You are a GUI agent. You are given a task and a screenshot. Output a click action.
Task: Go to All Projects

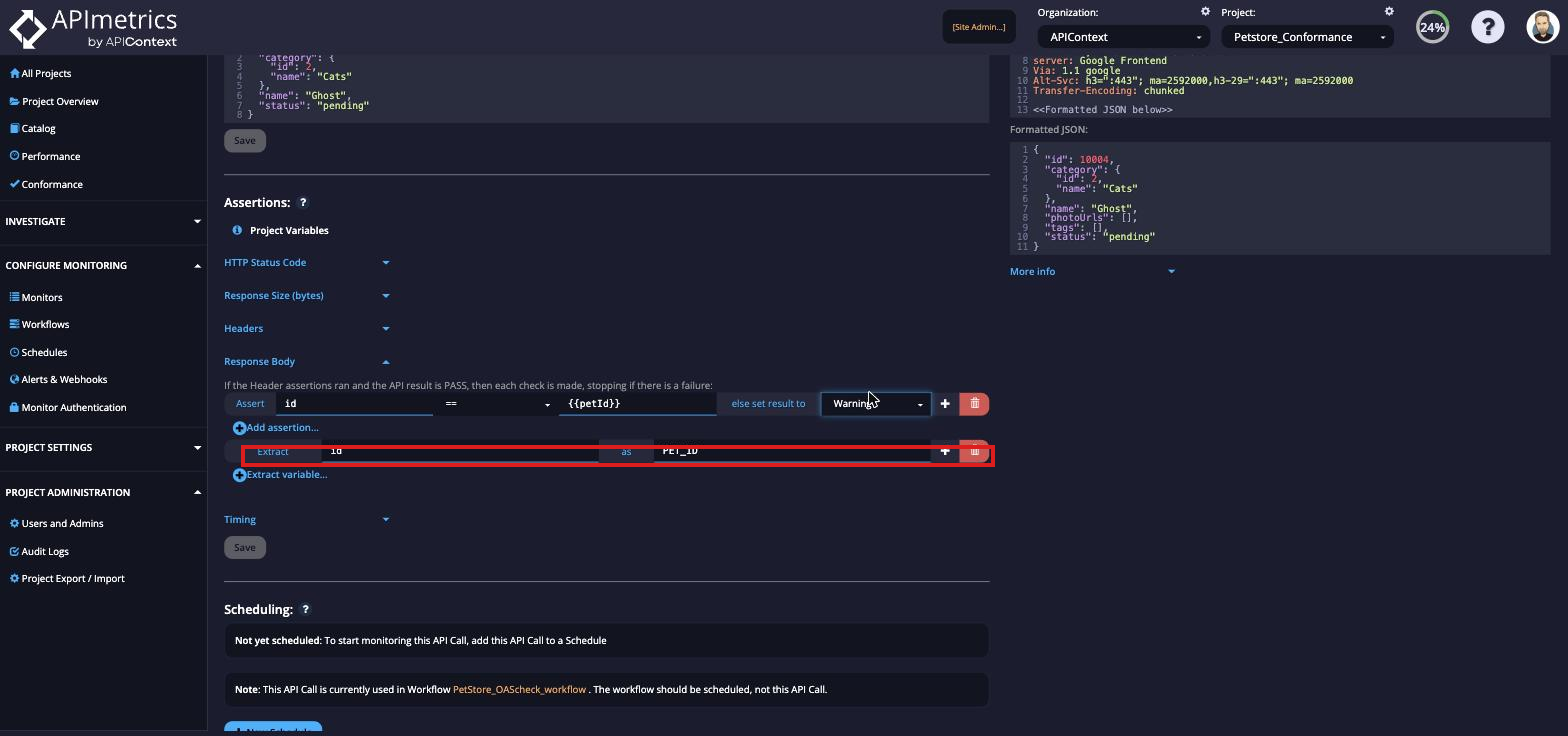(40, 74)
